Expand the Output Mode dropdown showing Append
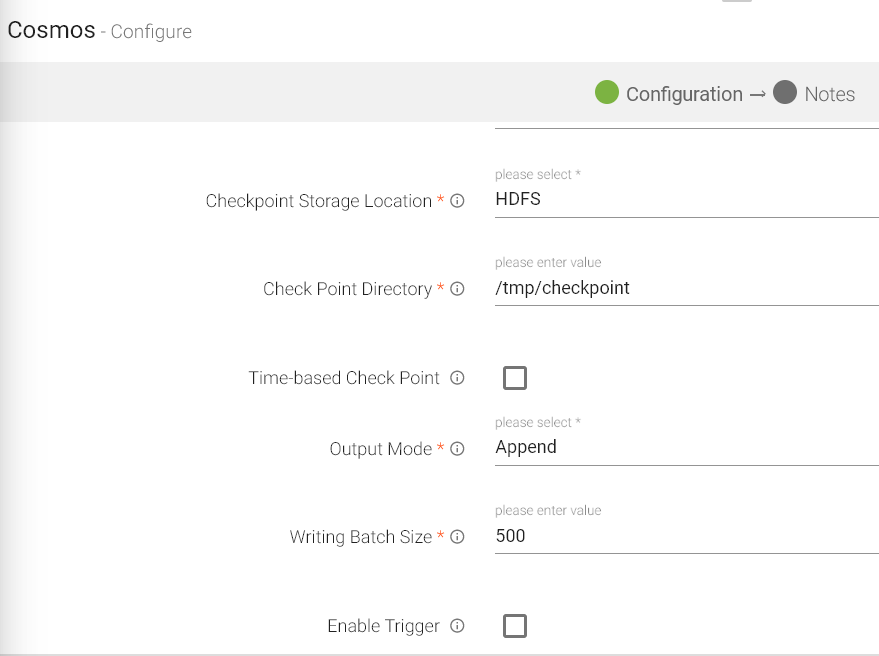The height and width of the screenshot is (656, 879). coord(685,447)
